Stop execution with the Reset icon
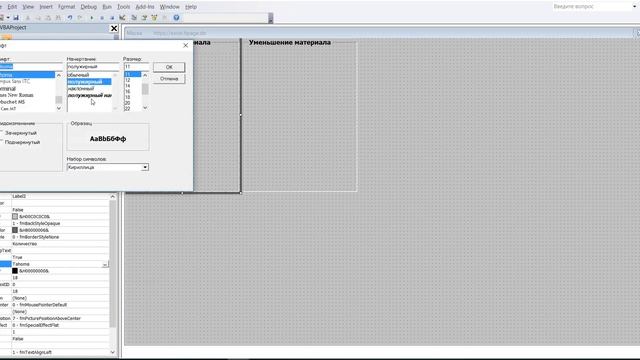 tap(112, 18)
